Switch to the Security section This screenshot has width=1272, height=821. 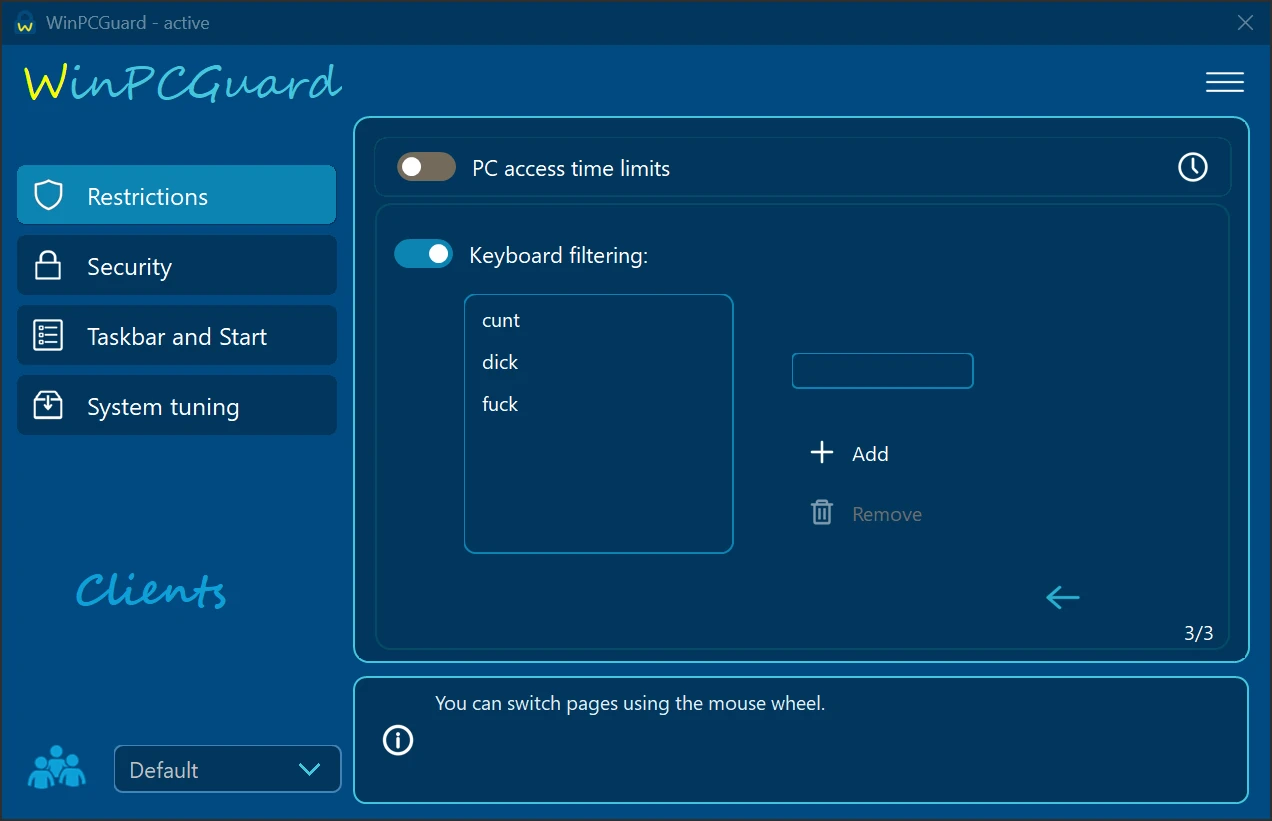click(176, 265)
